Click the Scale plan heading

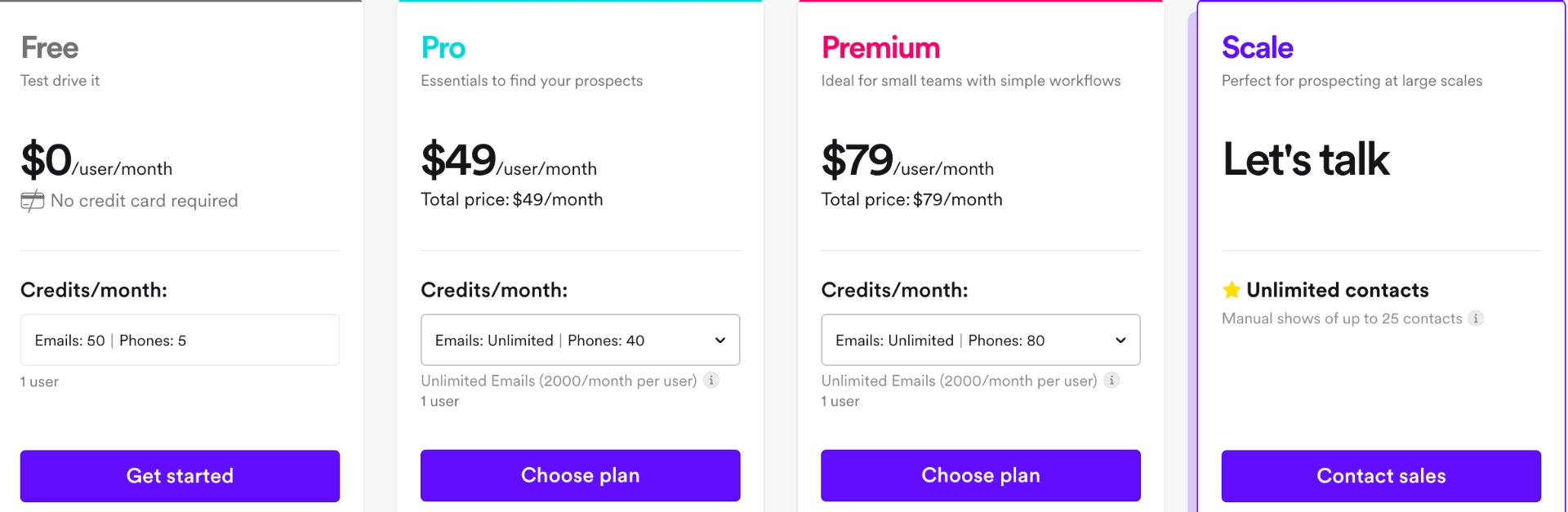1258,47
